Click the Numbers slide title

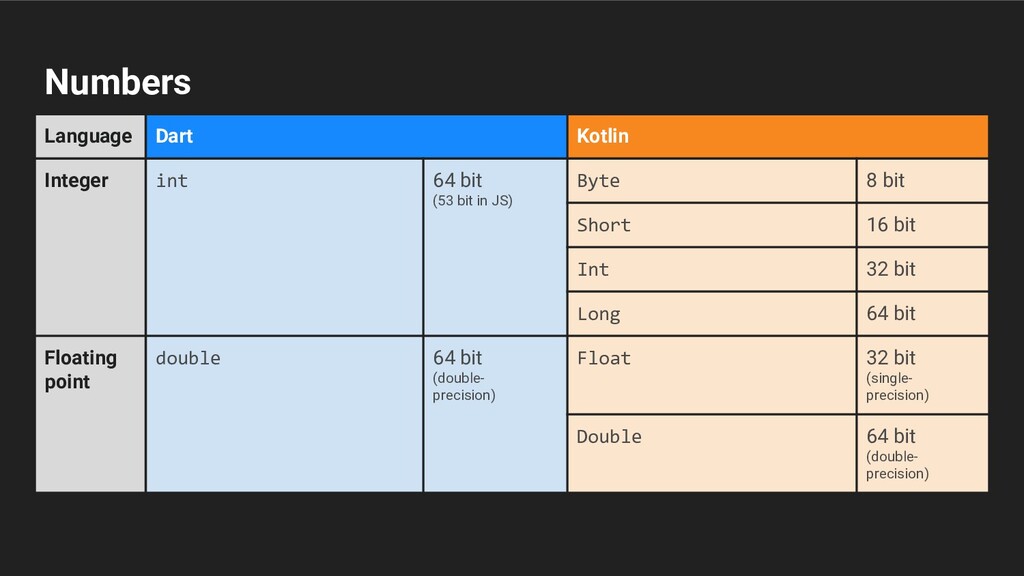(x=117, y=82)
